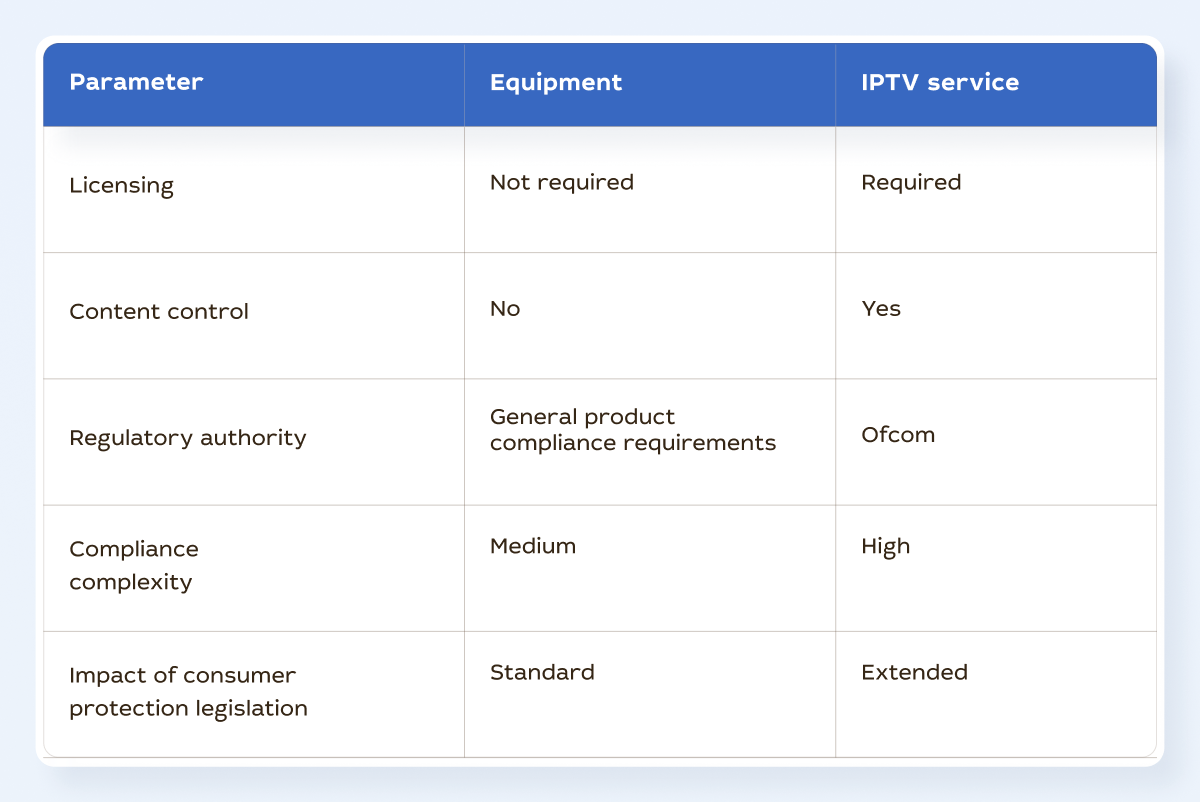Click the IPTV service column header
Viewport: 1200px width, 802px height.
tap(940, 82)
